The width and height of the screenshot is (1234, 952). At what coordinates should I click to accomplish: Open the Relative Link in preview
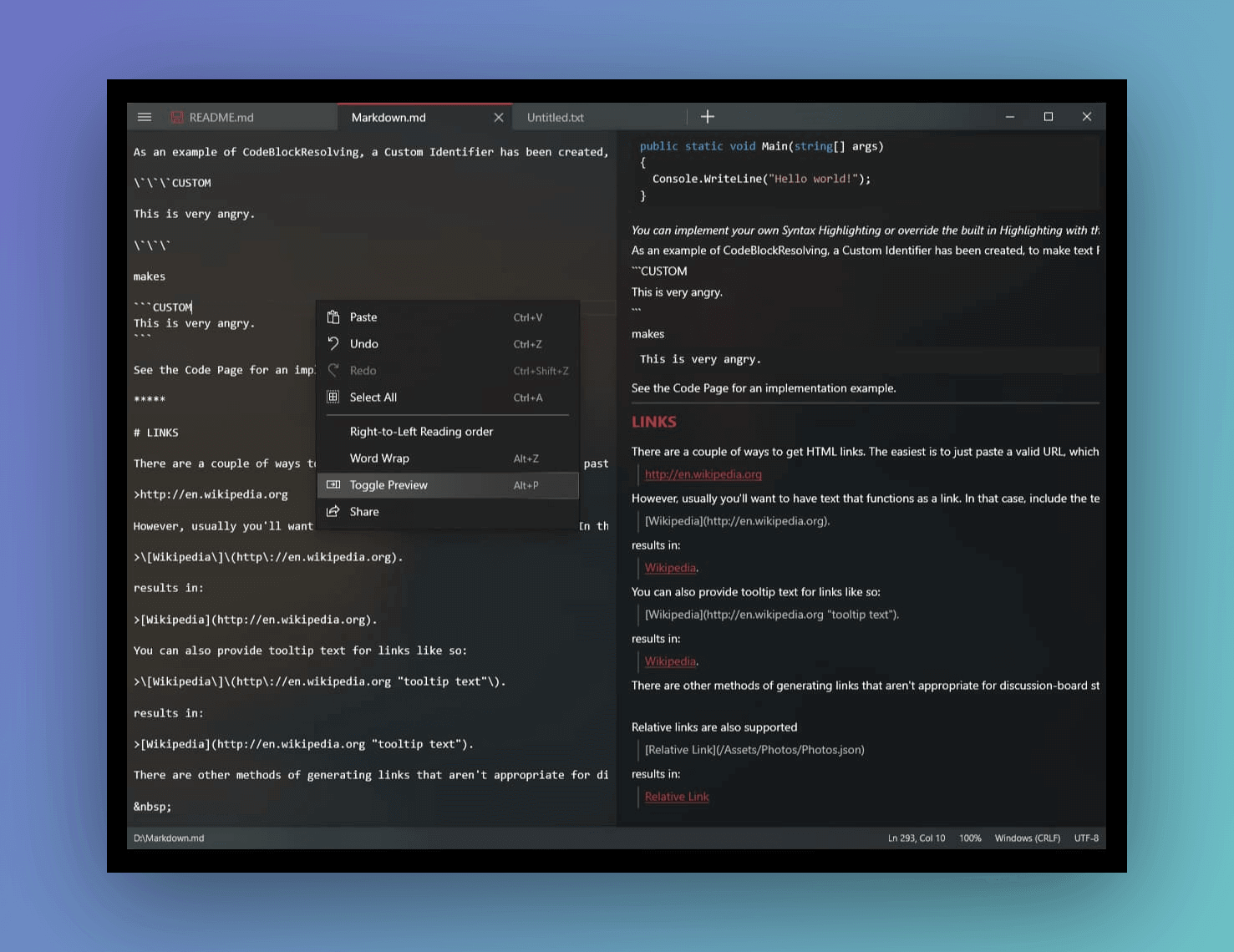677,797
